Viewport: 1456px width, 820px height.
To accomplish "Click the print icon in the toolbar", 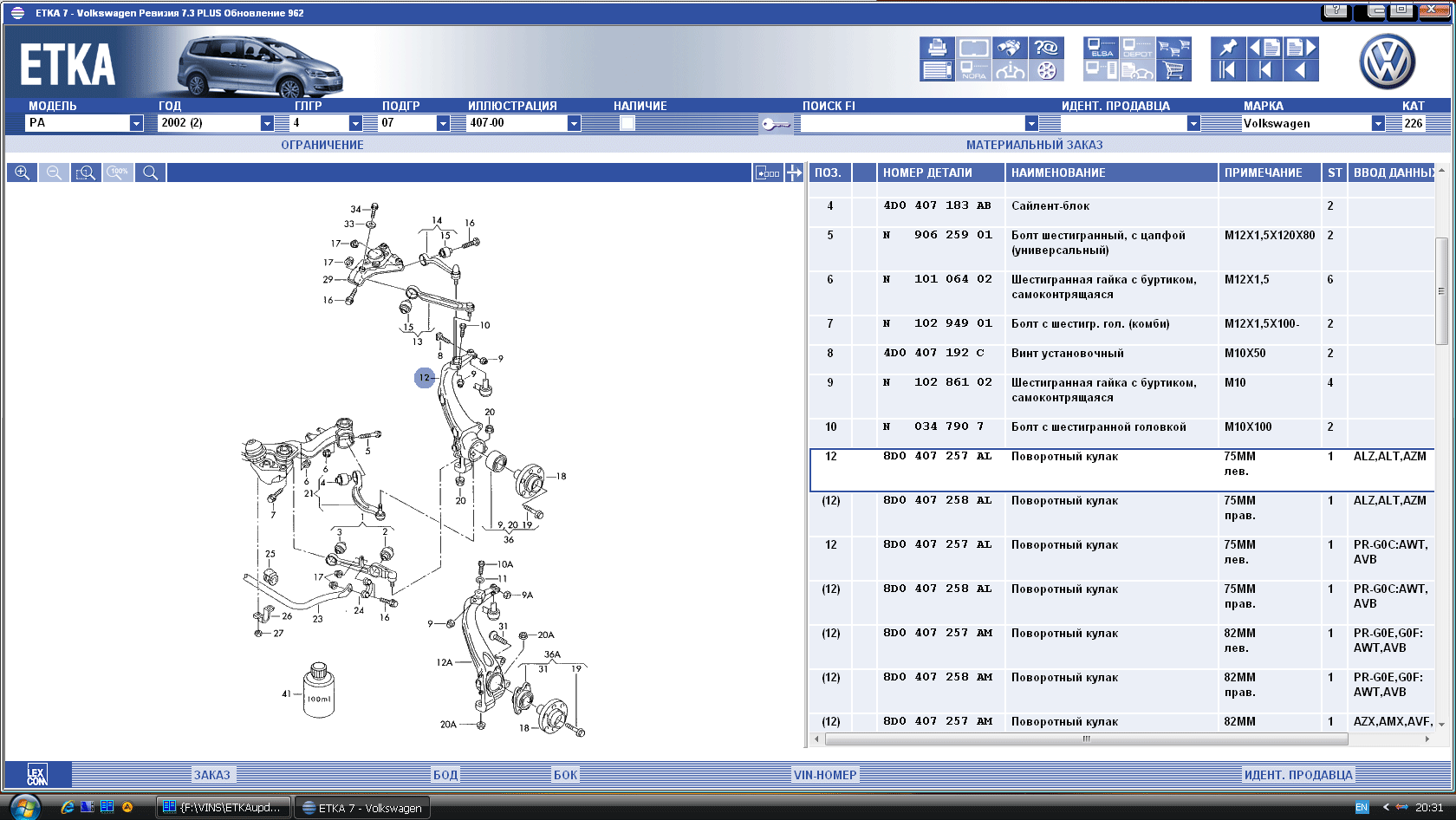I will pyautogui.click(x=937, y=48).
